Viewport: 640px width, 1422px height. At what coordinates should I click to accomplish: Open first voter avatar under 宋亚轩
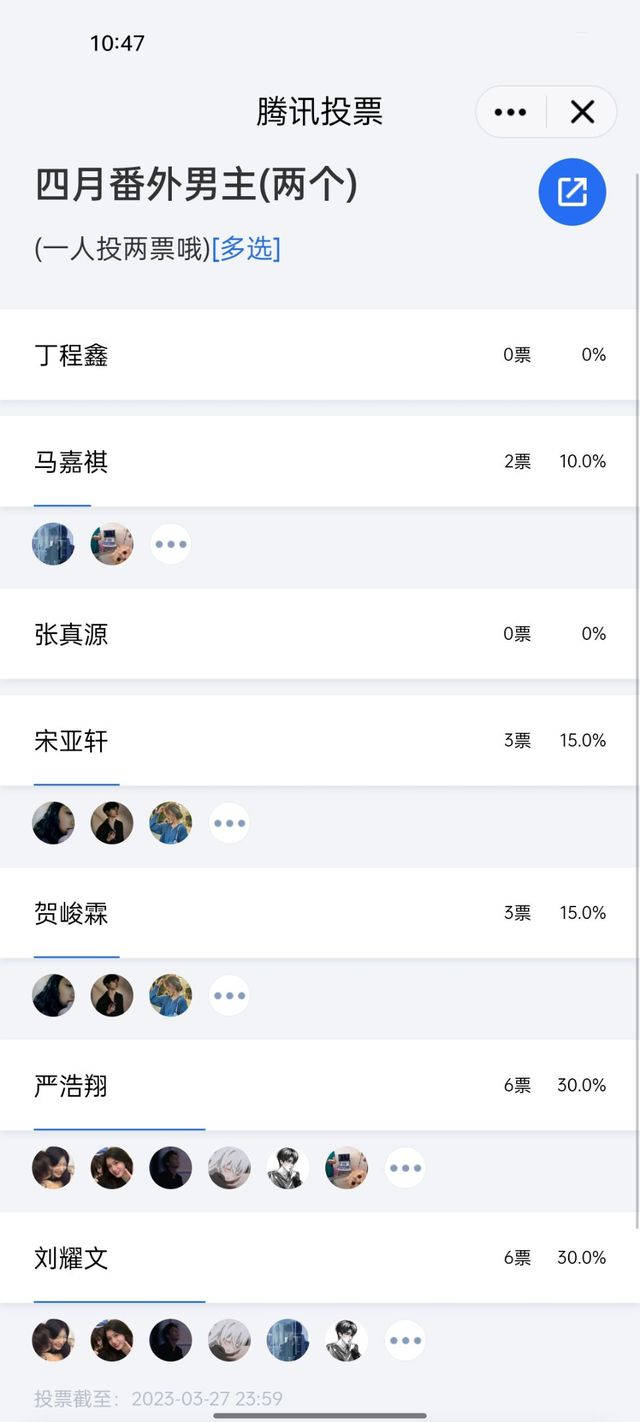pyautogui.click(x=53, y=823)
